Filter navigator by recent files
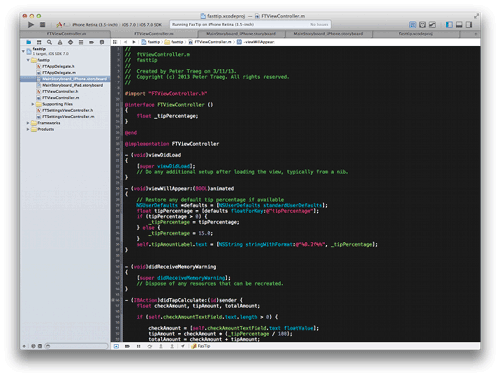The height and width of the screenshot is (377, 500). (x=33, y=346)
